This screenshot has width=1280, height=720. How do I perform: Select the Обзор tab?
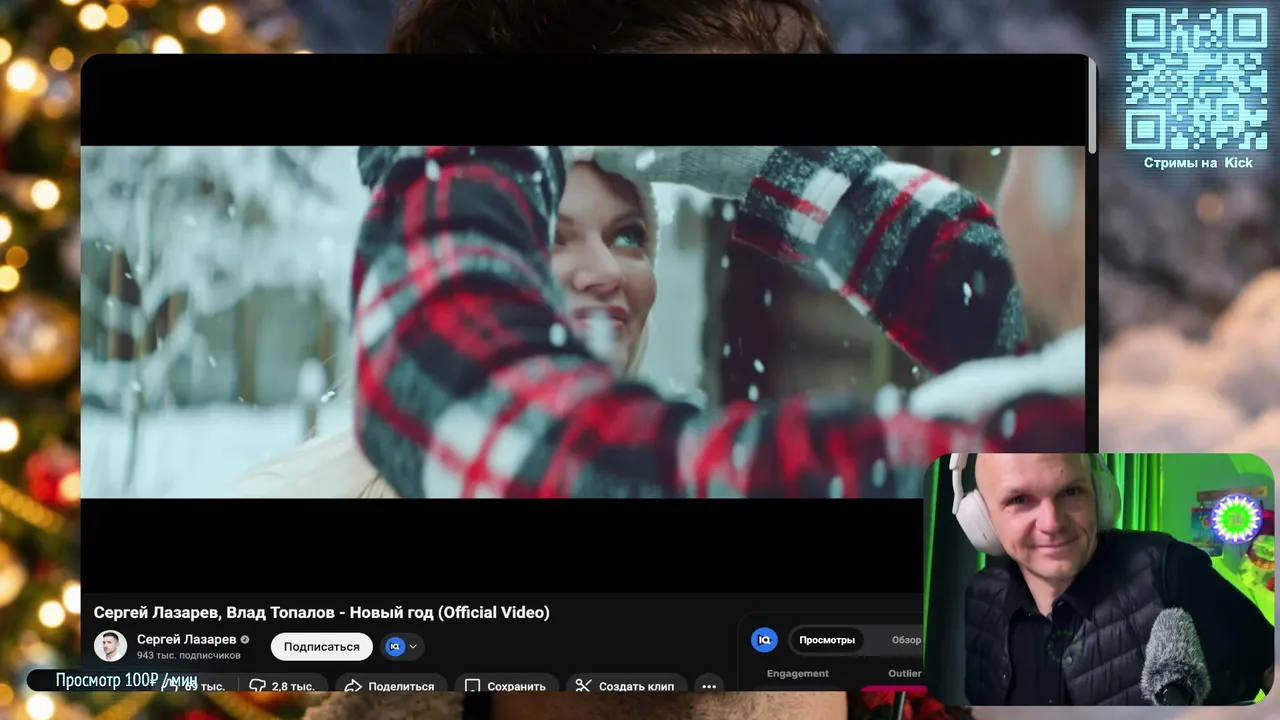[906, 640]
